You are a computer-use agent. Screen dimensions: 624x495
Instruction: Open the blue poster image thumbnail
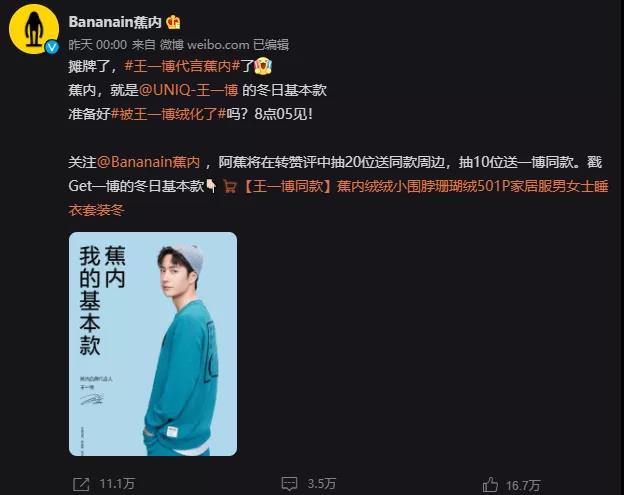point(153,344)
